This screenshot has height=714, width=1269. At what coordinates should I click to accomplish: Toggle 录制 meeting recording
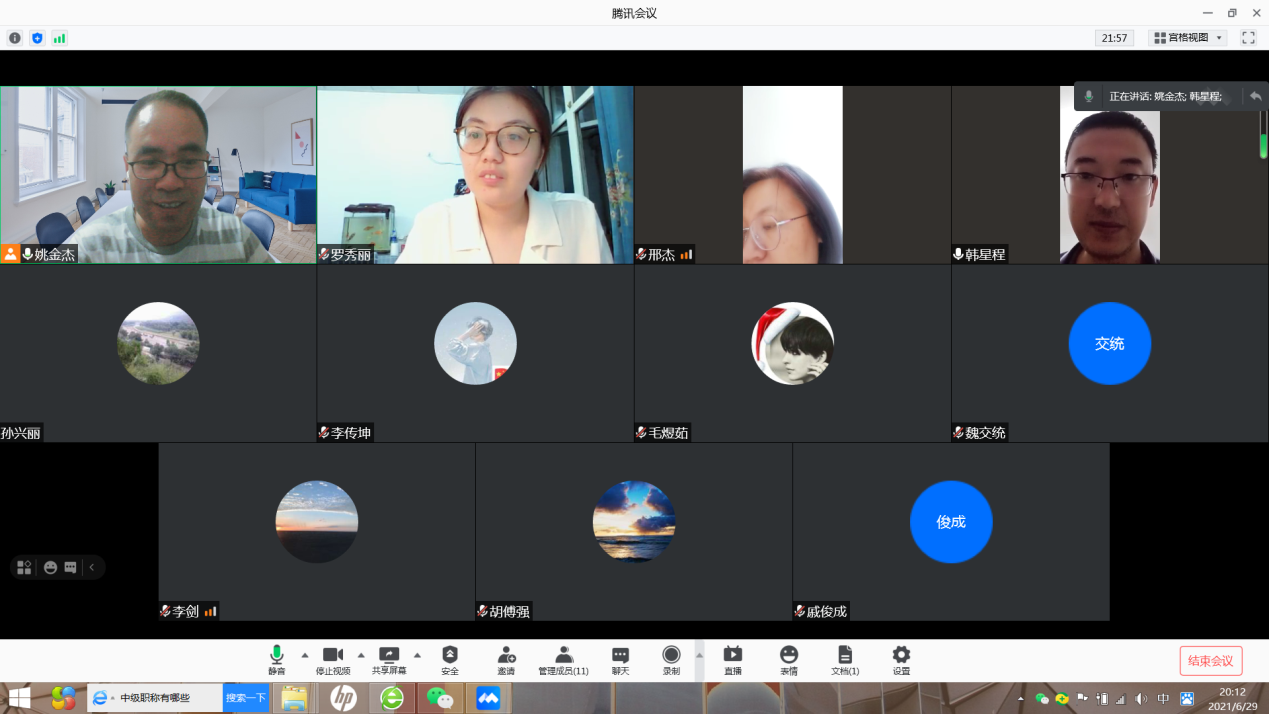(x=671, y=660)
